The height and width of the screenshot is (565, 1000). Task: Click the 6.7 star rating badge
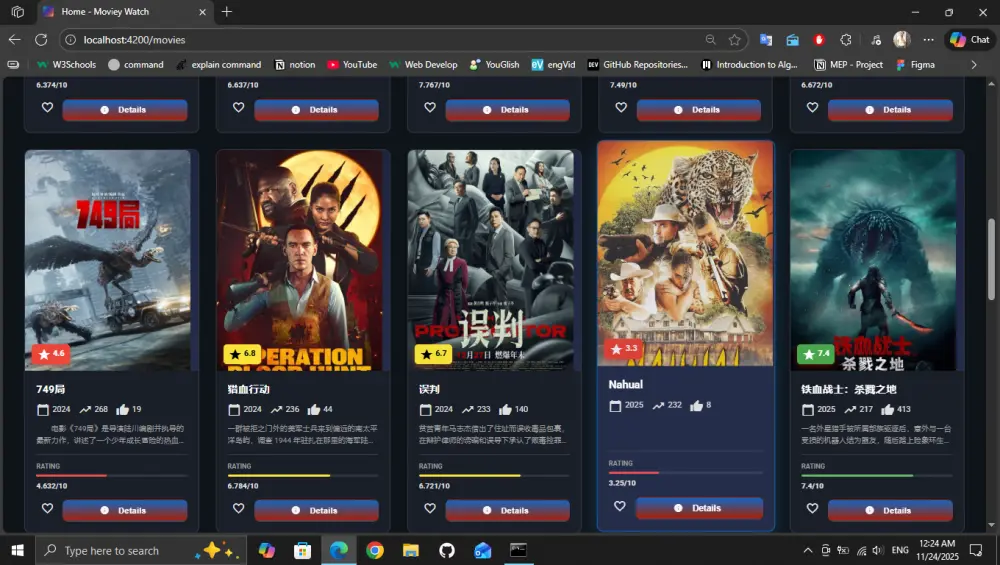(434, 353)
